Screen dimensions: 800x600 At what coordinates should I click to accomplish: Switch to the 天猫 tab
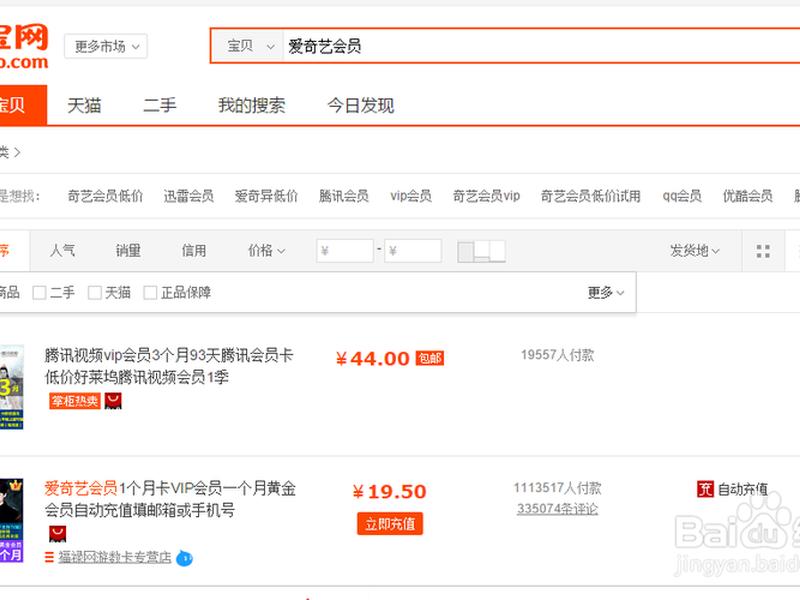[84, 106]
